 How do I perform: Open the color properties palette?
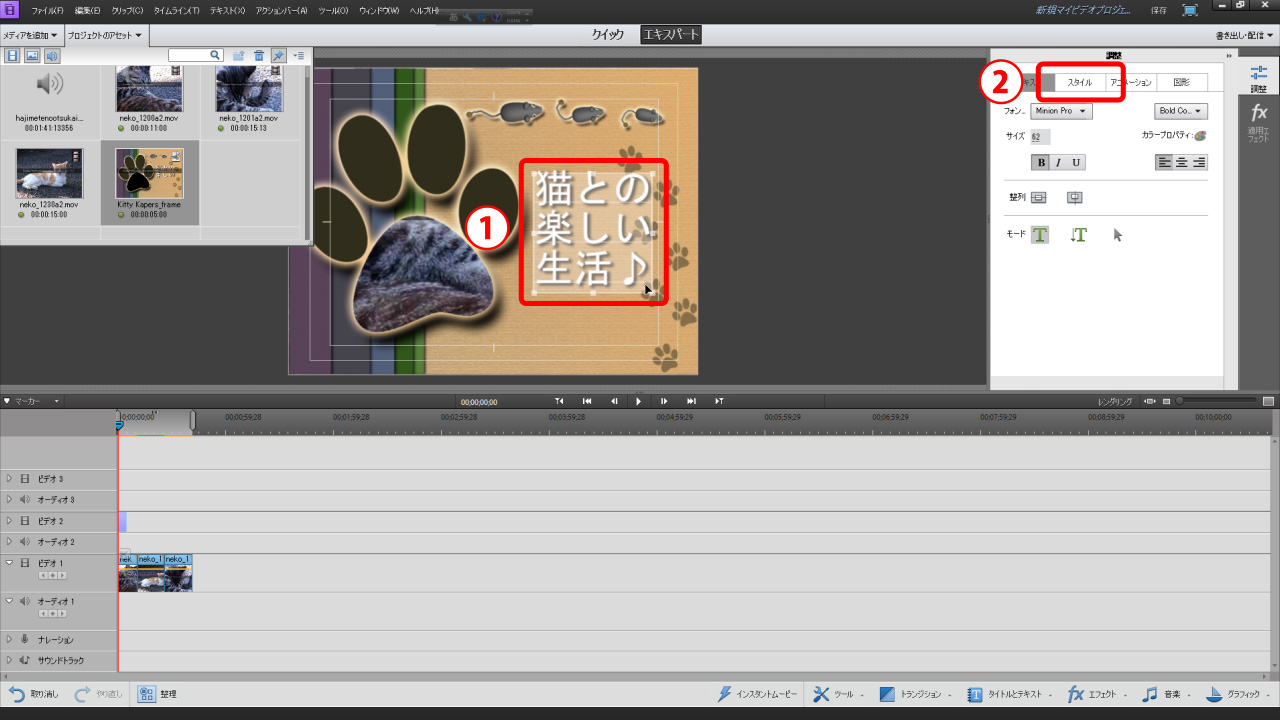[x=1200, y=135]
